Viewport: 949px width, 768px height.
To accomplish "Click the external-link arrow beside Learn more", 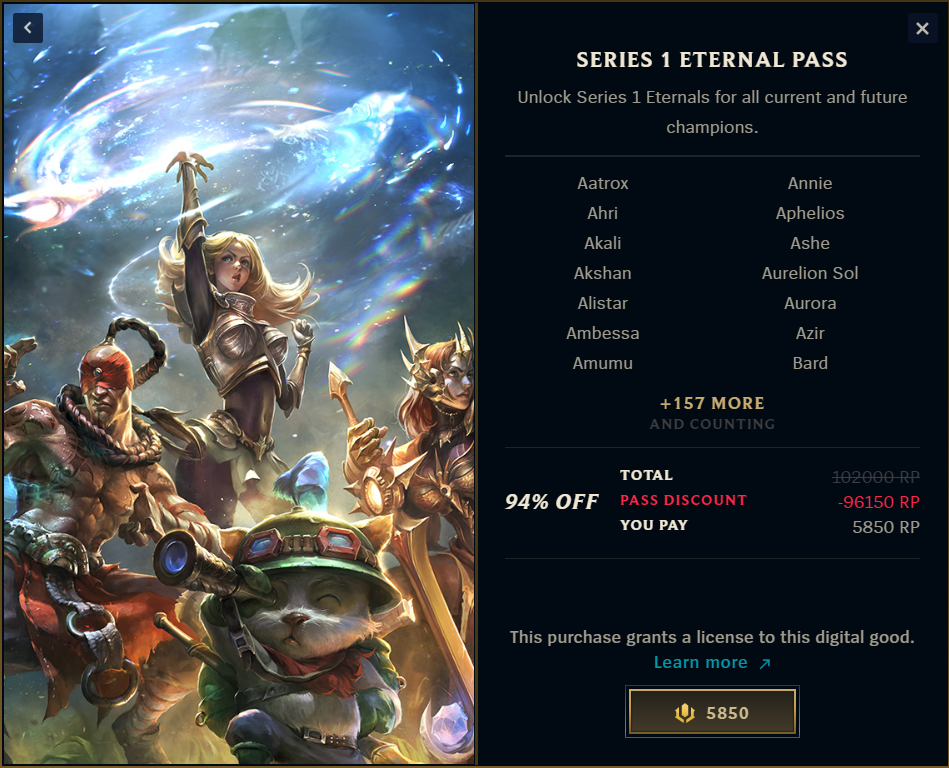I will click(765, 663).
